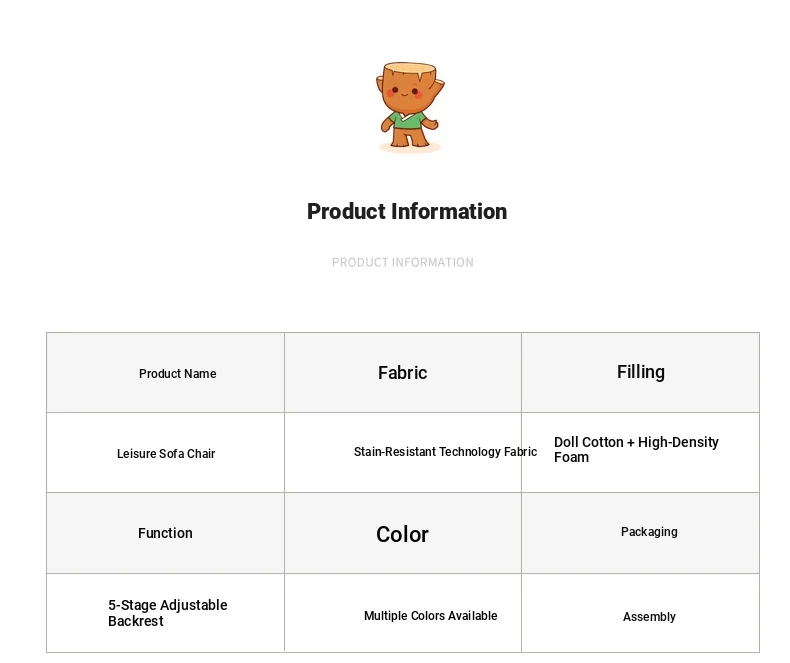Screen dimensions: 790x663
Task: Click the bold Product Information heading
Action: (x=406, y=211)
